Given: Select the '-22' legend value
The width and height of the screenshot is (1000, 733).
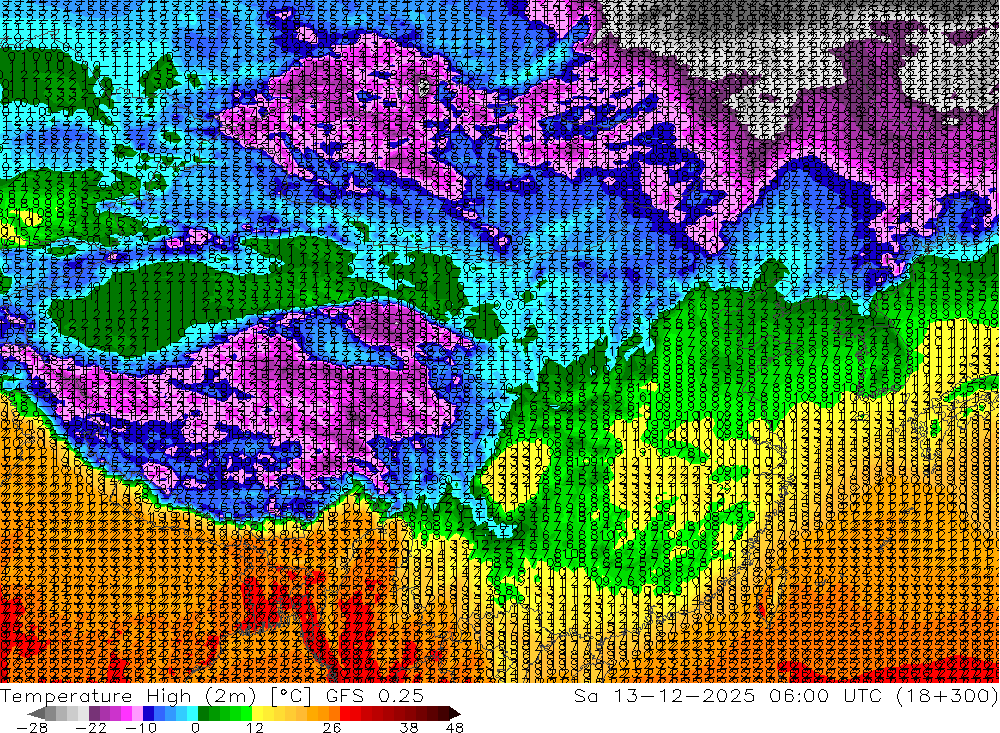Looking at the screenshot, I should coord(91,727).
